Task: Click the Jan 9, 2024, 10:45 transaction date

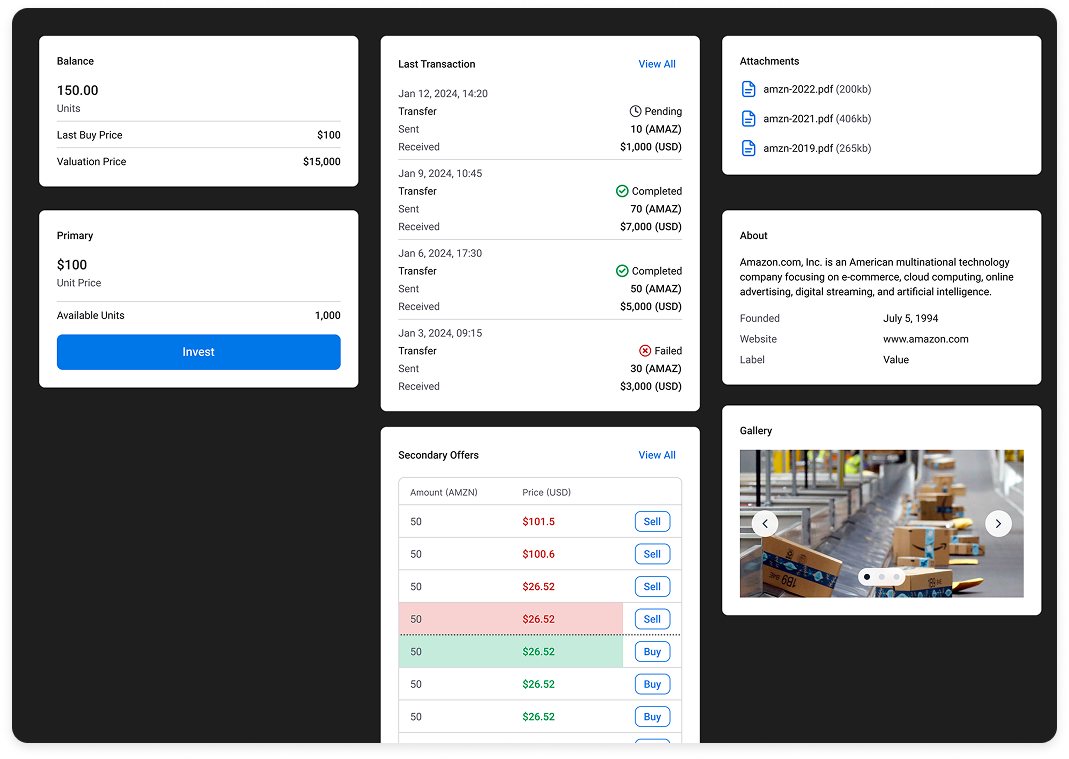Action: click(440, 173)
